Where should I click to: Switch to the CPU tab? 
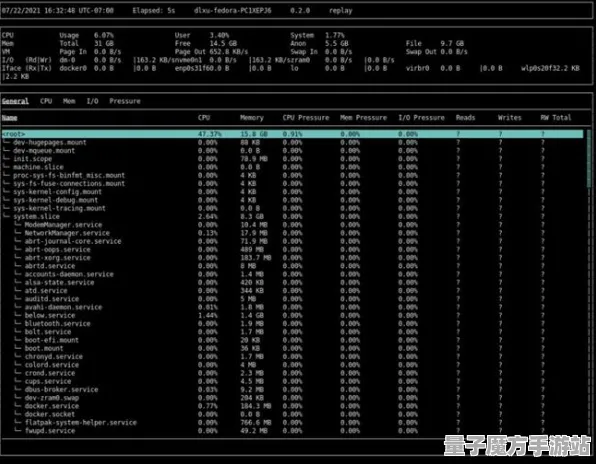pos(46,101)
